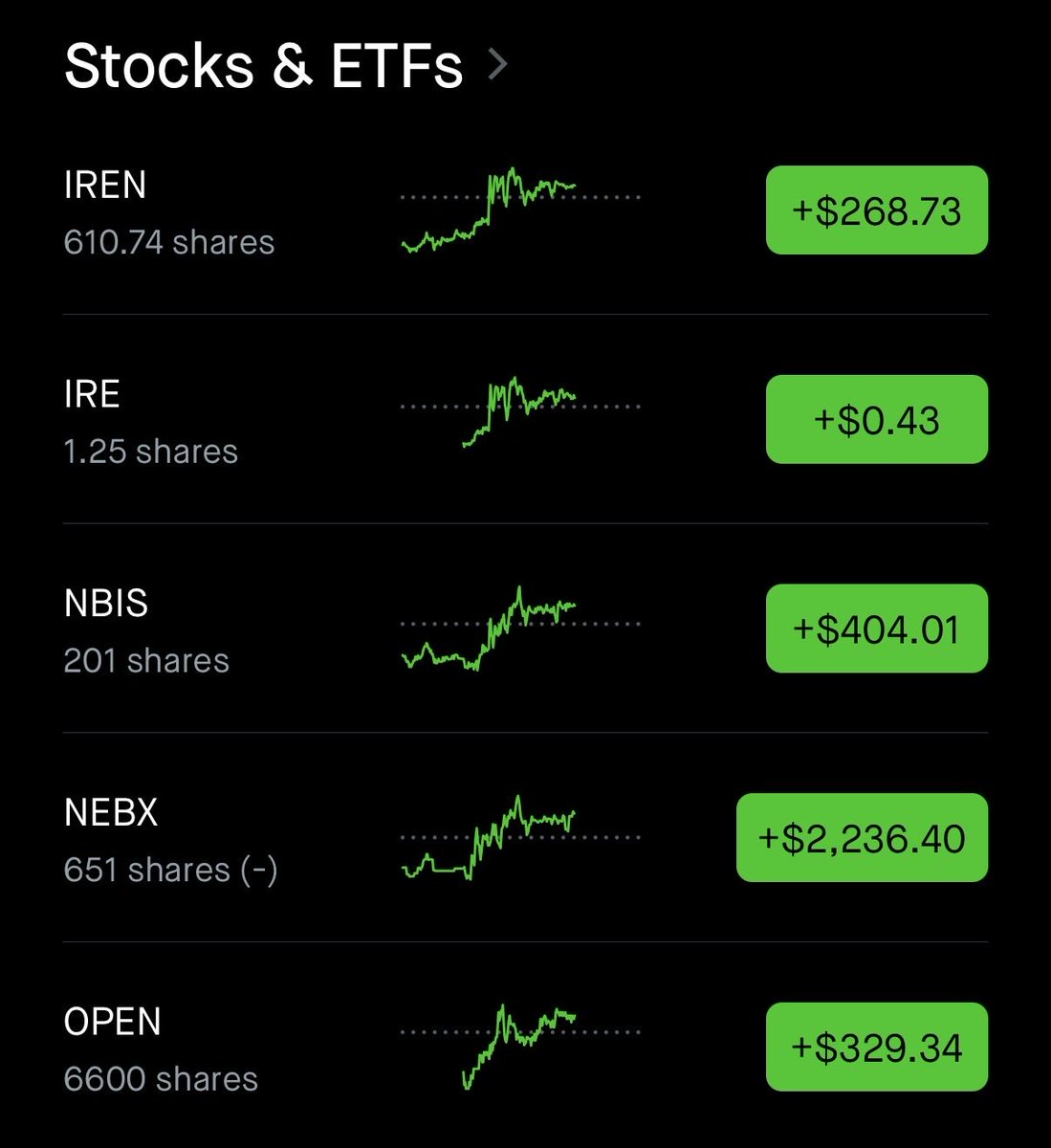Show the OPEN sparkline chart
The width and height of the screenshot is (1051, 1148).
[x=519, y=1047]
